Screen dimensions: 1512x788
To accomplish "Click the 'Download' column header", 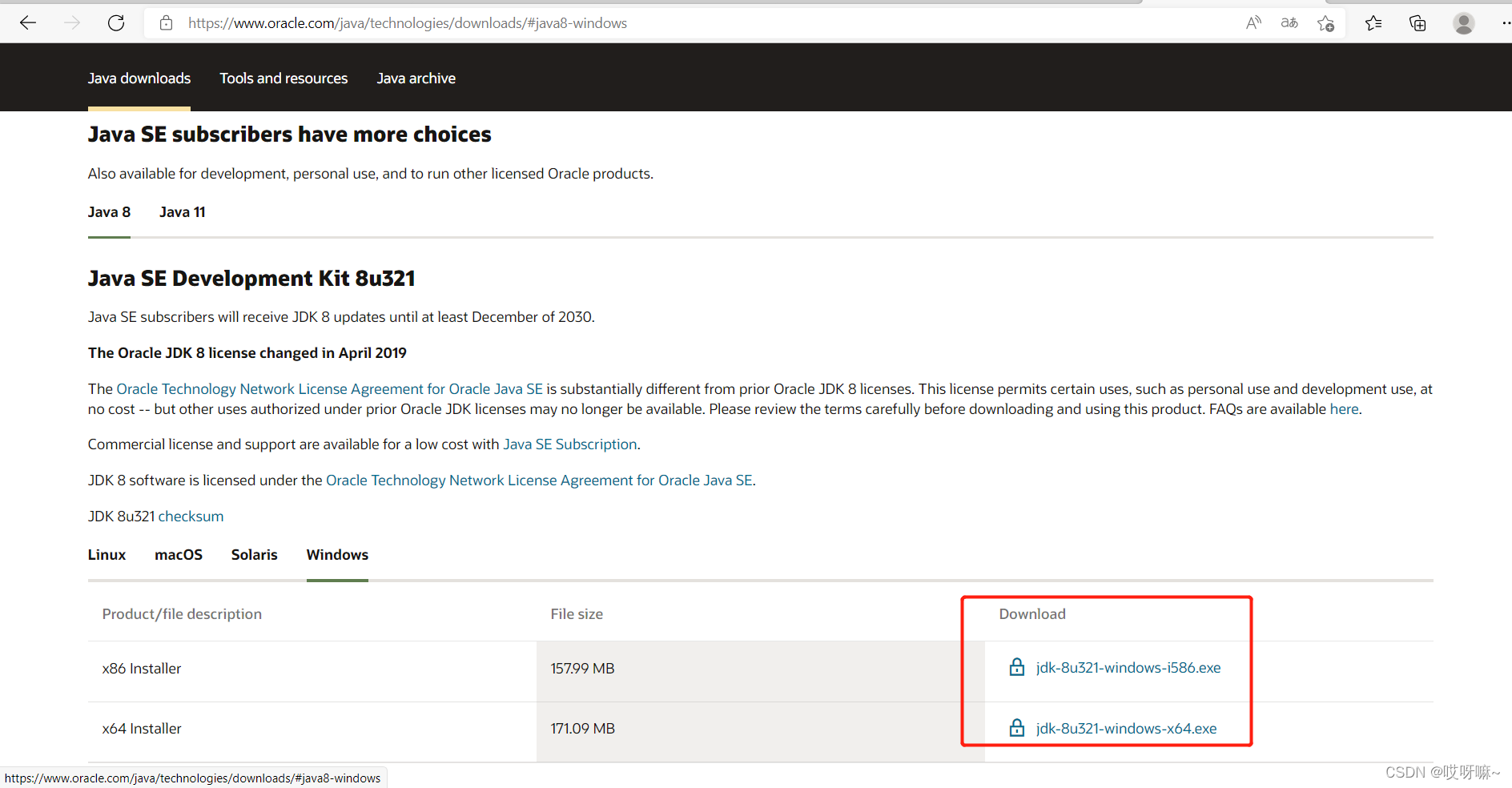I will click(x=1032, y=614).
